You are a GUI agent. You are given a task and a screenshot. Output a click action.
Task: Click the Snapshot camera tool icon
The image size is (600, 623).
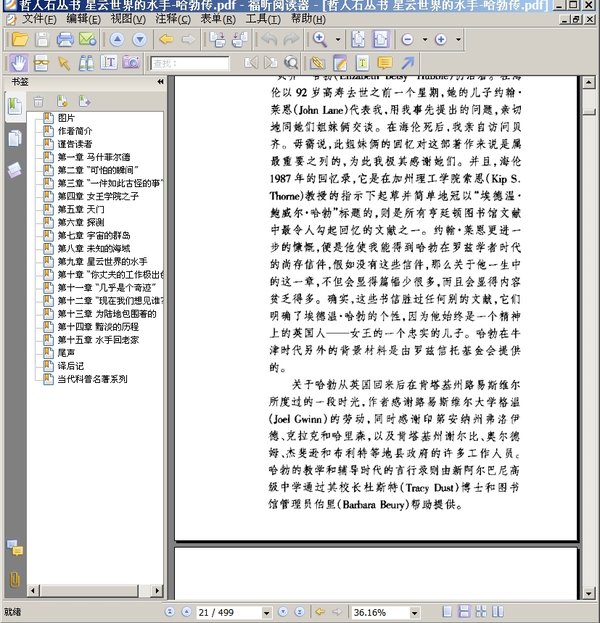[x=131, y=63]
